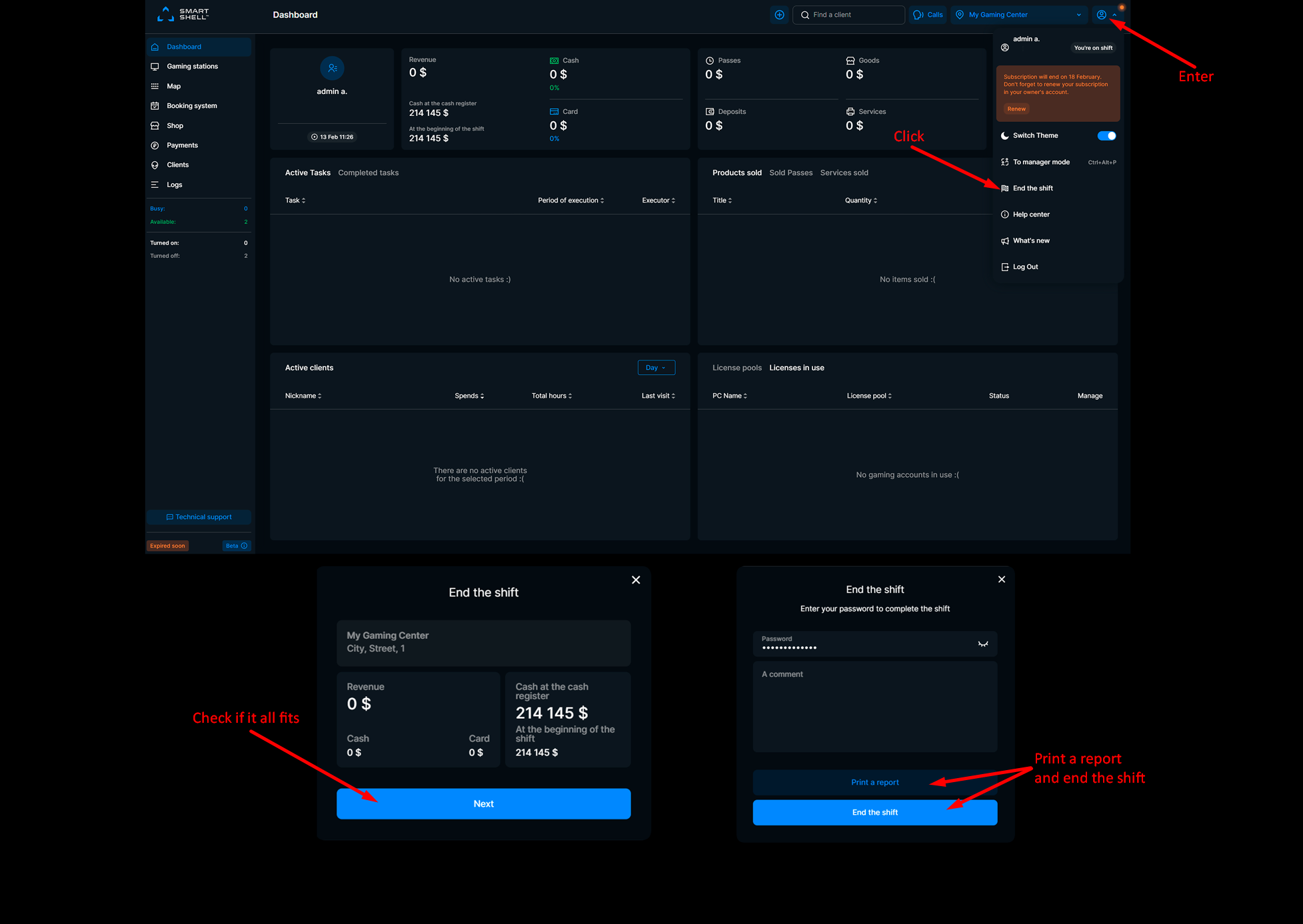The height and width of the screenshot is (924, 1303).
Task: Toggle password visibility eye icon
Action: (982, 644)
